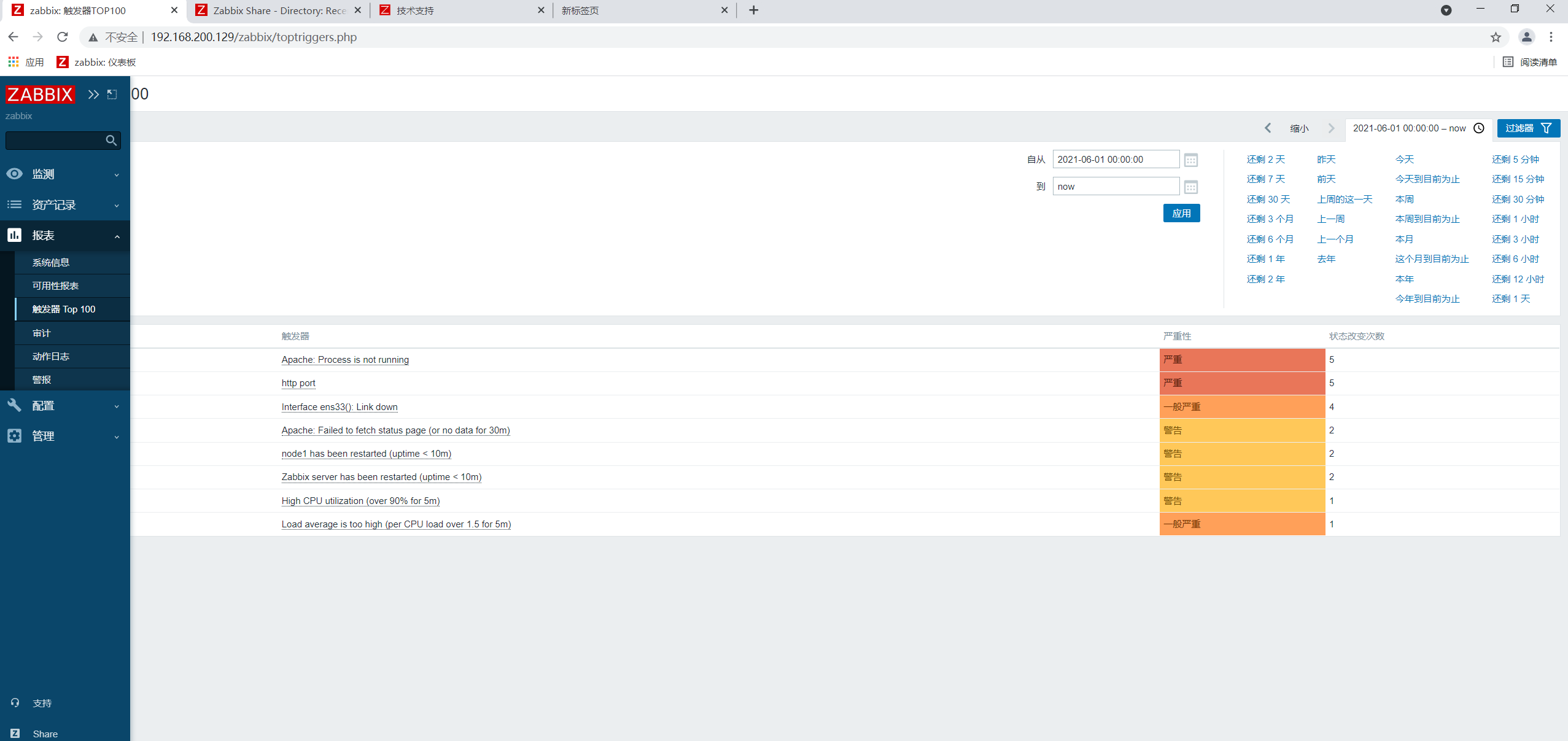
Task: Click the 支持 headset icon in sidebar
Action: point(15,703)
